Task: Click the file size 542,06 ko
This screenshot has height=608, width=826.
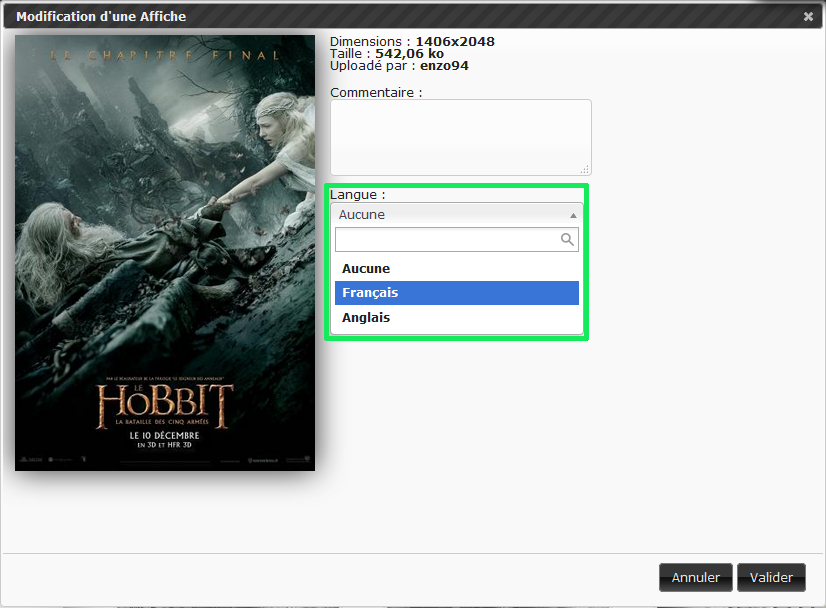Action: click(x=409, y=54)
